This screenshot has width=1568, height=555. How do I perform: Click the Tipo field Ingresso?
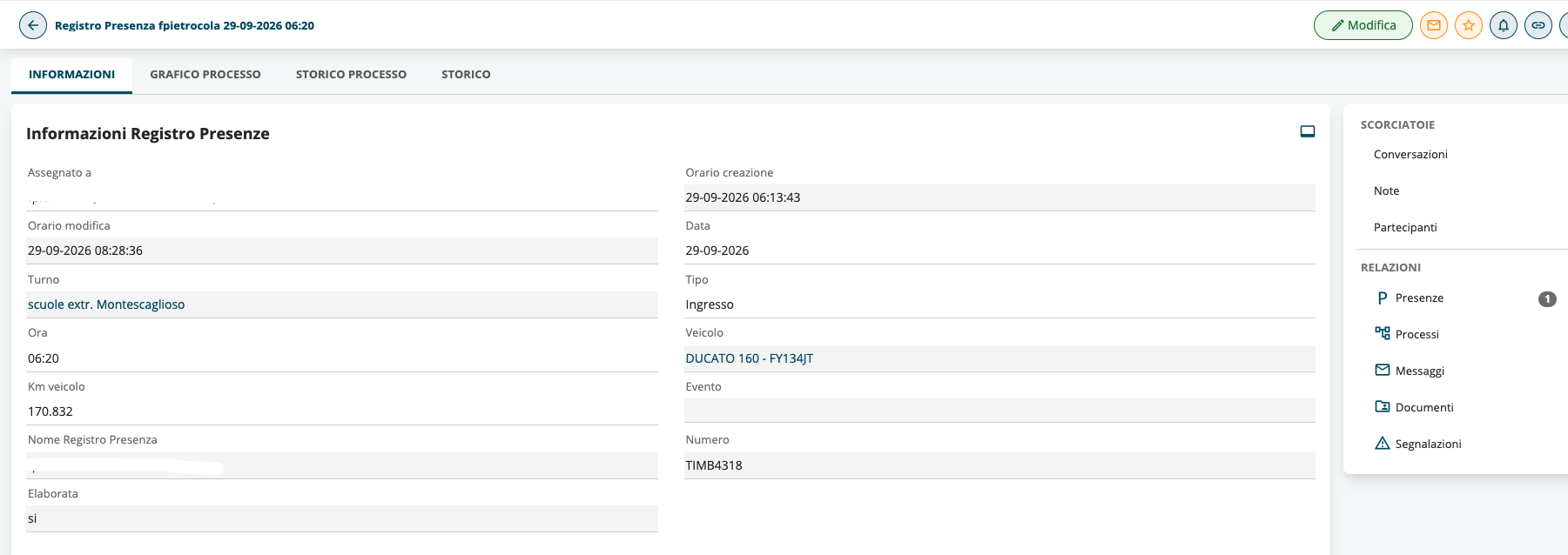[999, 304]
